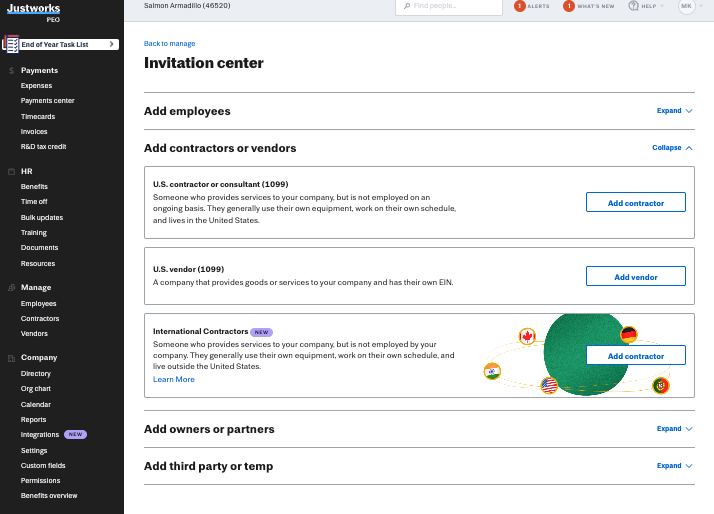Click the Company building icon in sidebar
The width and height of the screenshot is (714, 514).
click(11, 358)
